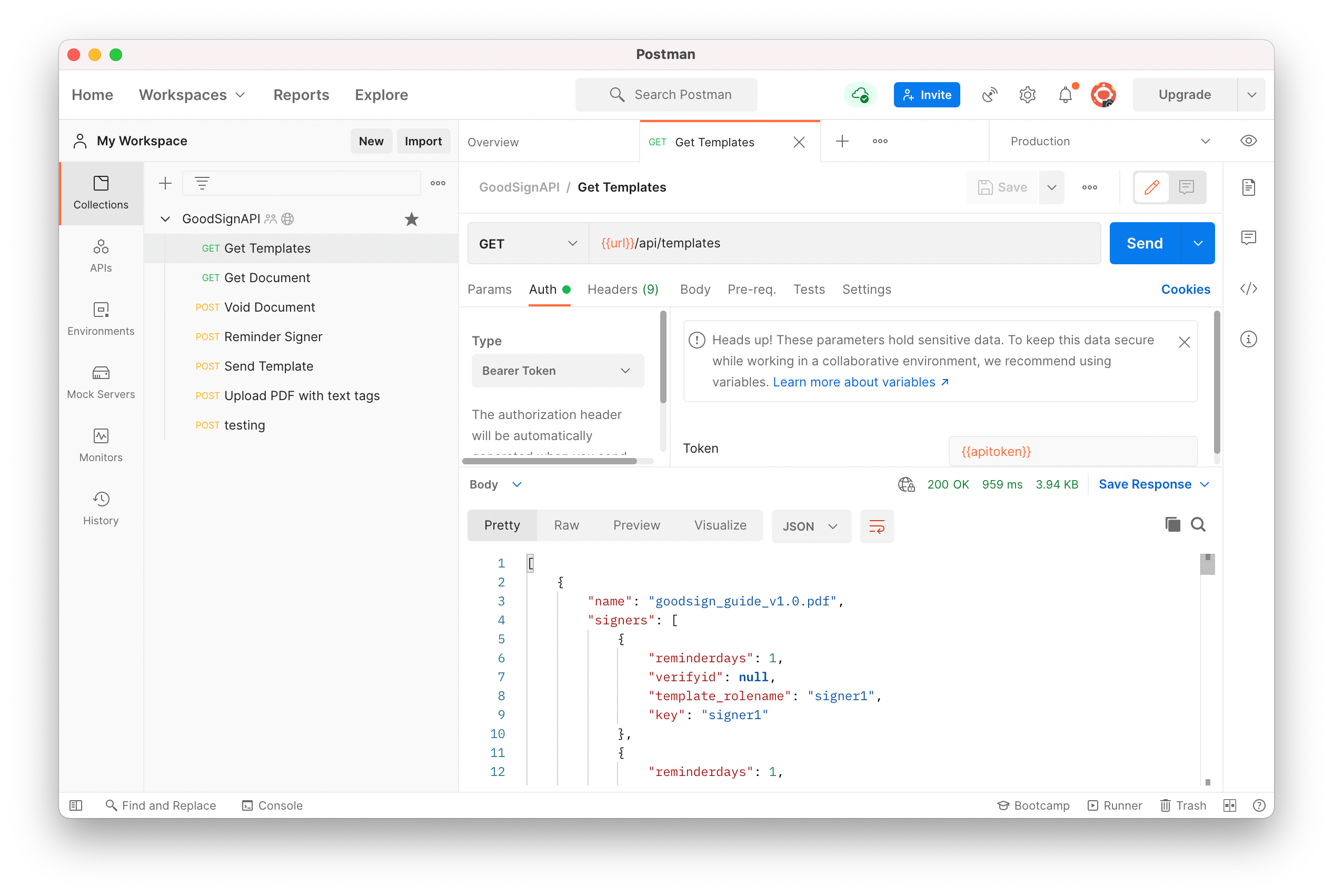Viewport: 1333px width, 896px height.
Task: Click the request URL field
Action: pos(844,243)
